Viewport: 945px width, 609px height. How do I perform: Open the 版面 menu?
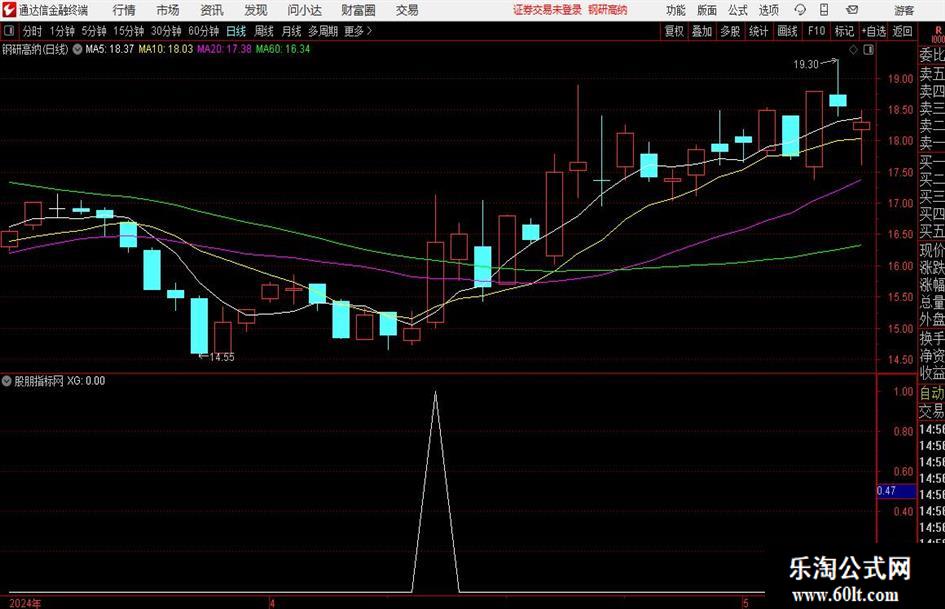point(706,10)
